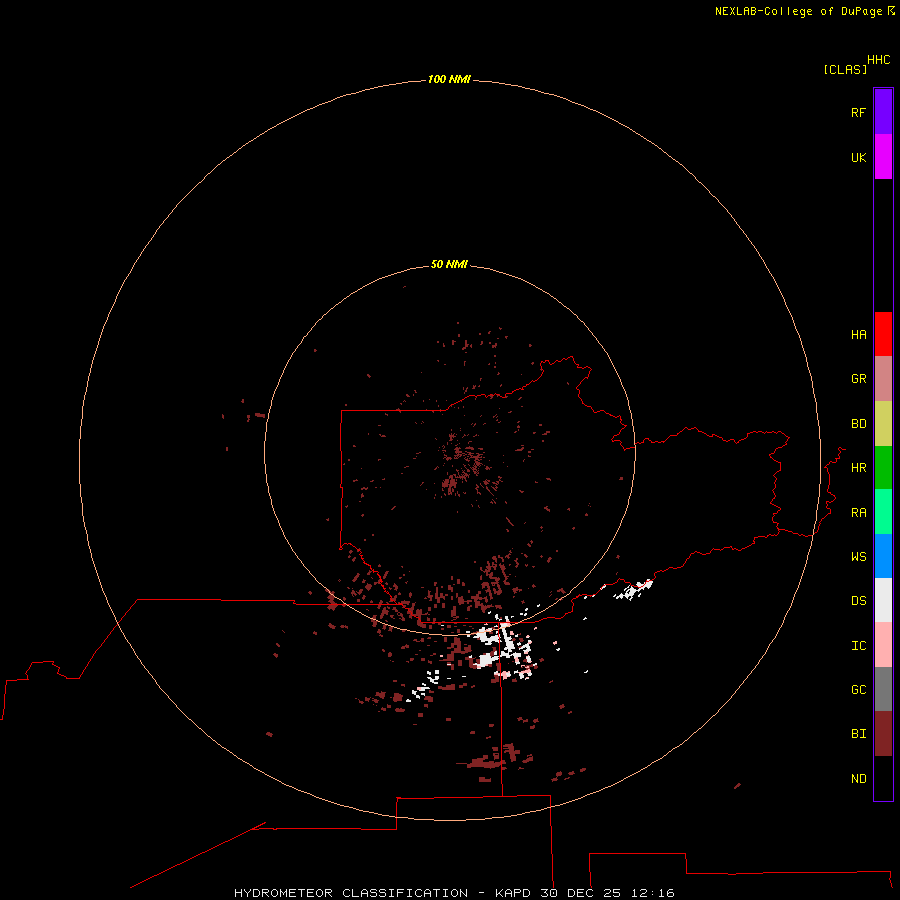Select the BD yellow legend swatch
Screen dimensions: 900x900
883,424
